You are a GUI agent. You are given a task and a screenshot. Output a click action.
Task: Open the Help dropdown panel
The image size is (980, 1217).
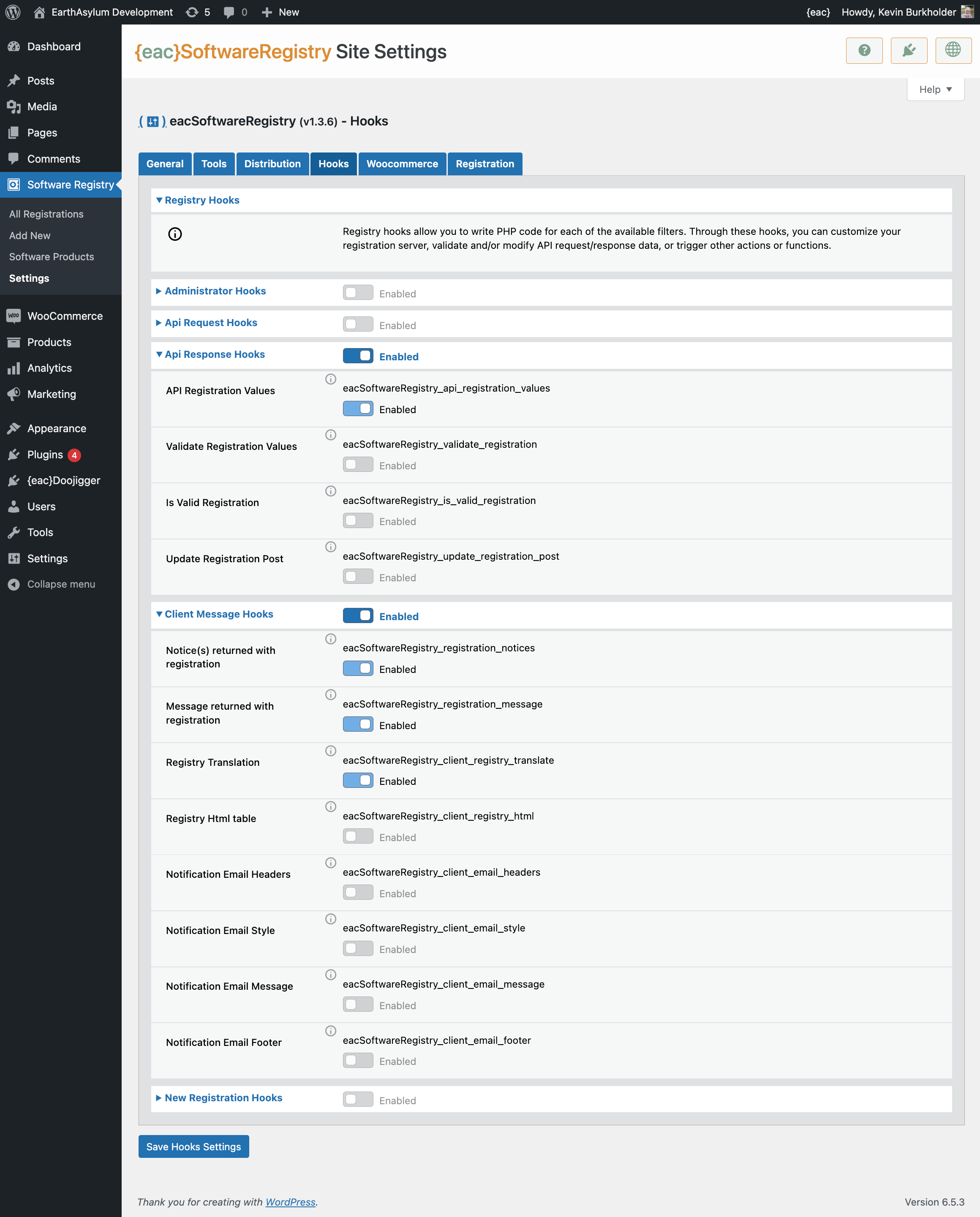(935, 89)
